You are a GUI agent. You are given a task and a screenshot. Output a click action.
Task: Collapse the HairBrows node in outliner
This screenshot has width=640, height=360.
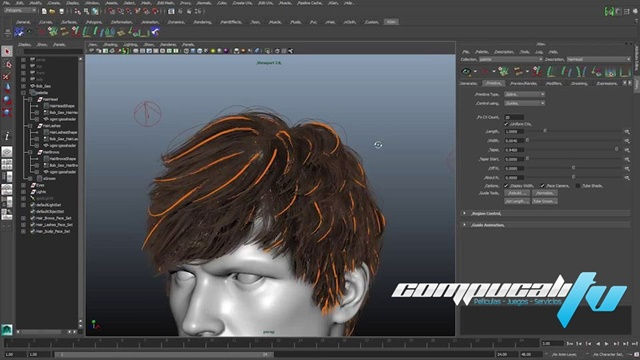tap(30, 152)
